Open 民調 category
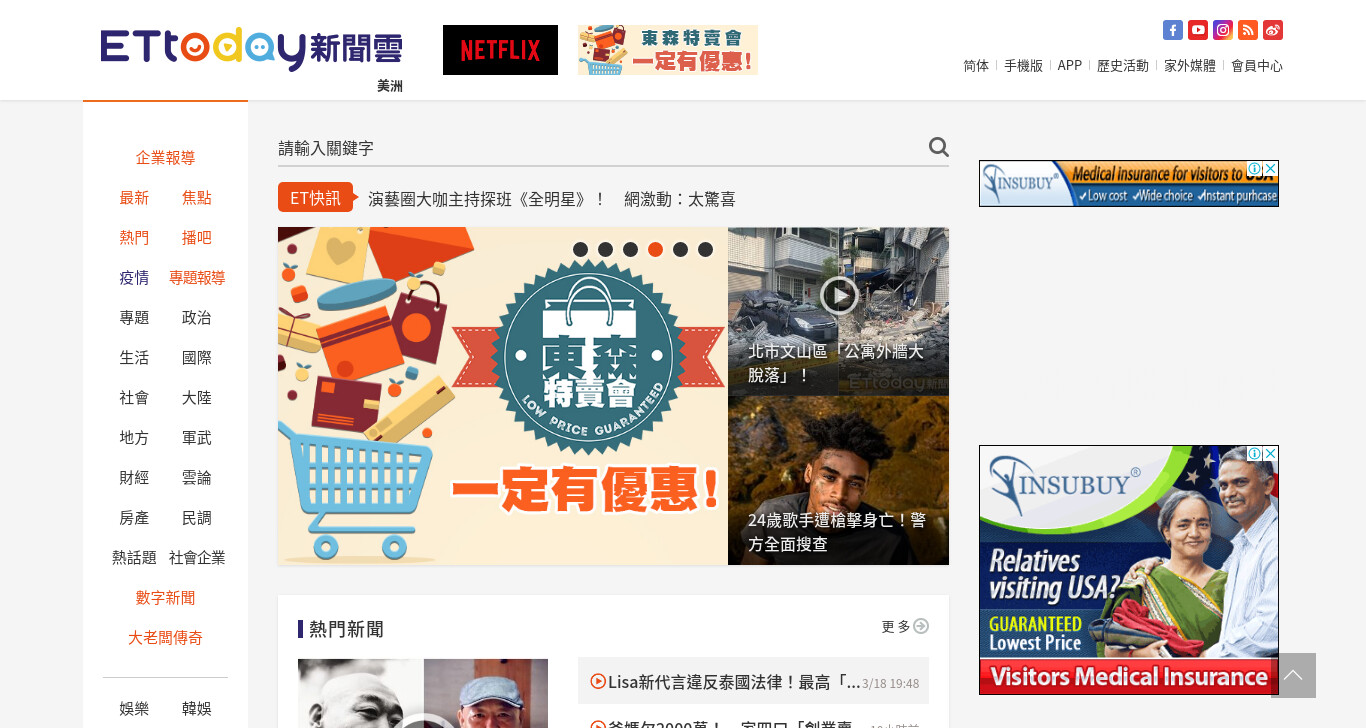 click(197, 518)
